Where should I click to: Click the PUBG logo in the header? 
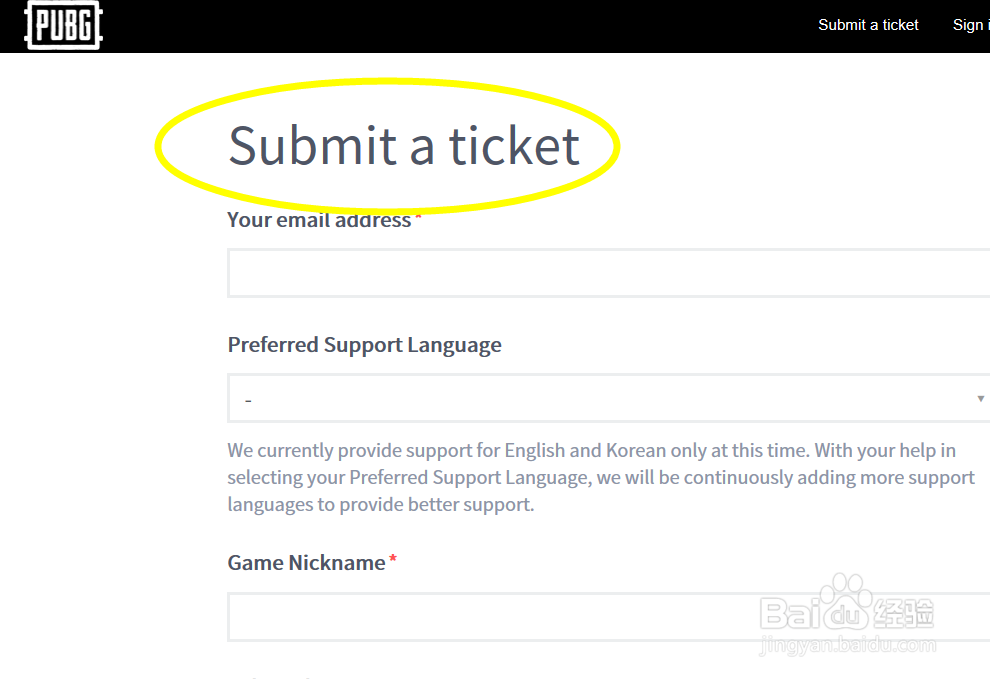pyautogui.click(x=64, y=26)
